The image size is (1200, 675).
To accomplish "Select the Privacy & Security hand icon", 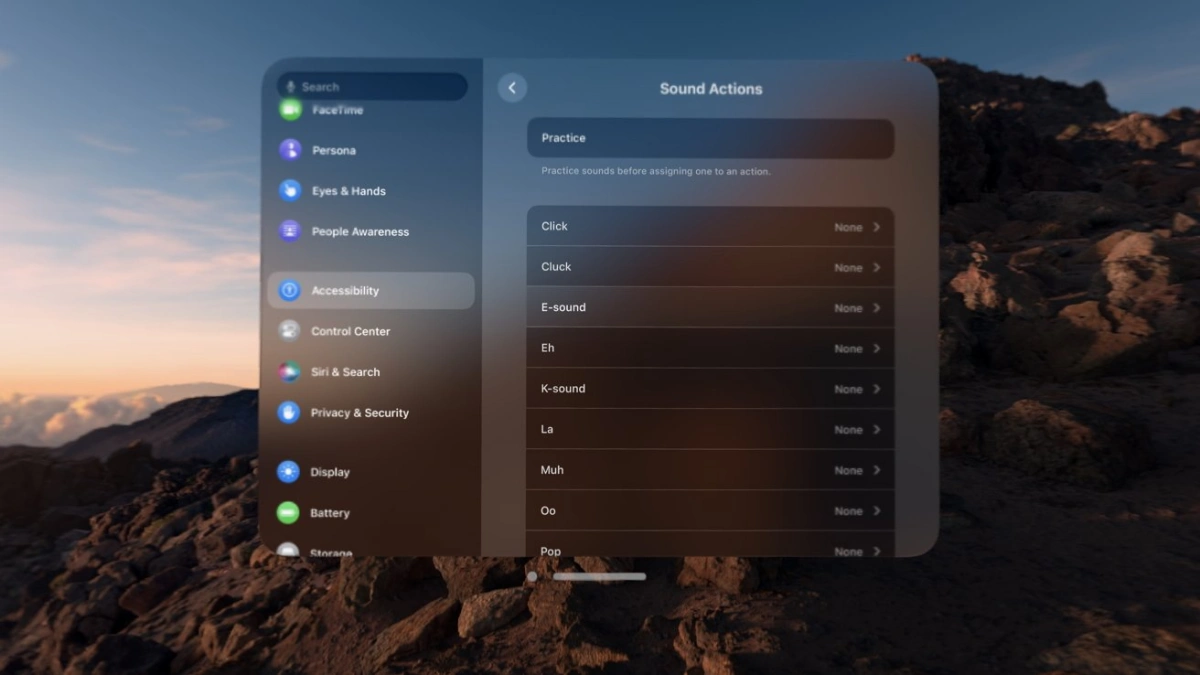I will click(x=289, y=412).
